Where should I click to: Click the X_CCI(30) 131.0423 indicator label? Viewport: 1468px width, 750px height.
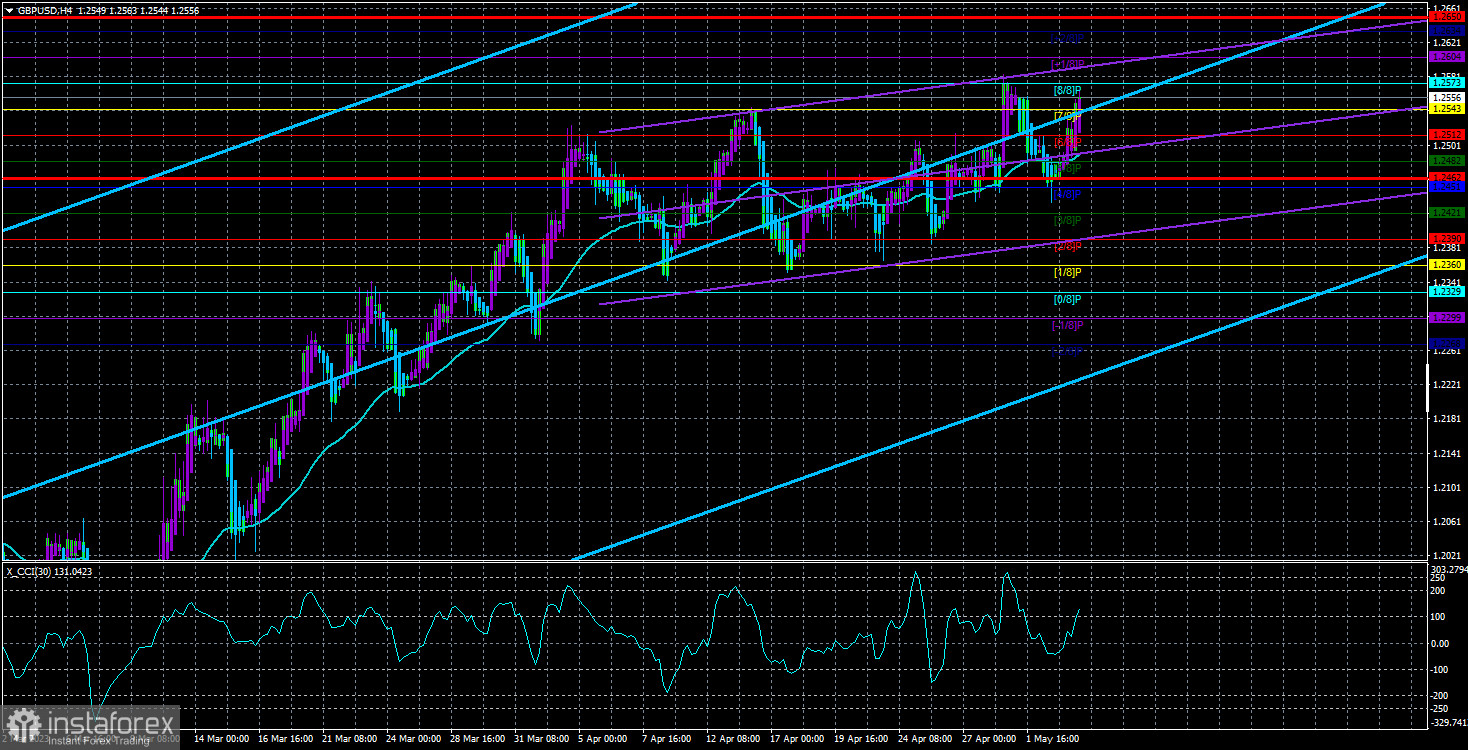pyautogui.click(x=49, y=570)
